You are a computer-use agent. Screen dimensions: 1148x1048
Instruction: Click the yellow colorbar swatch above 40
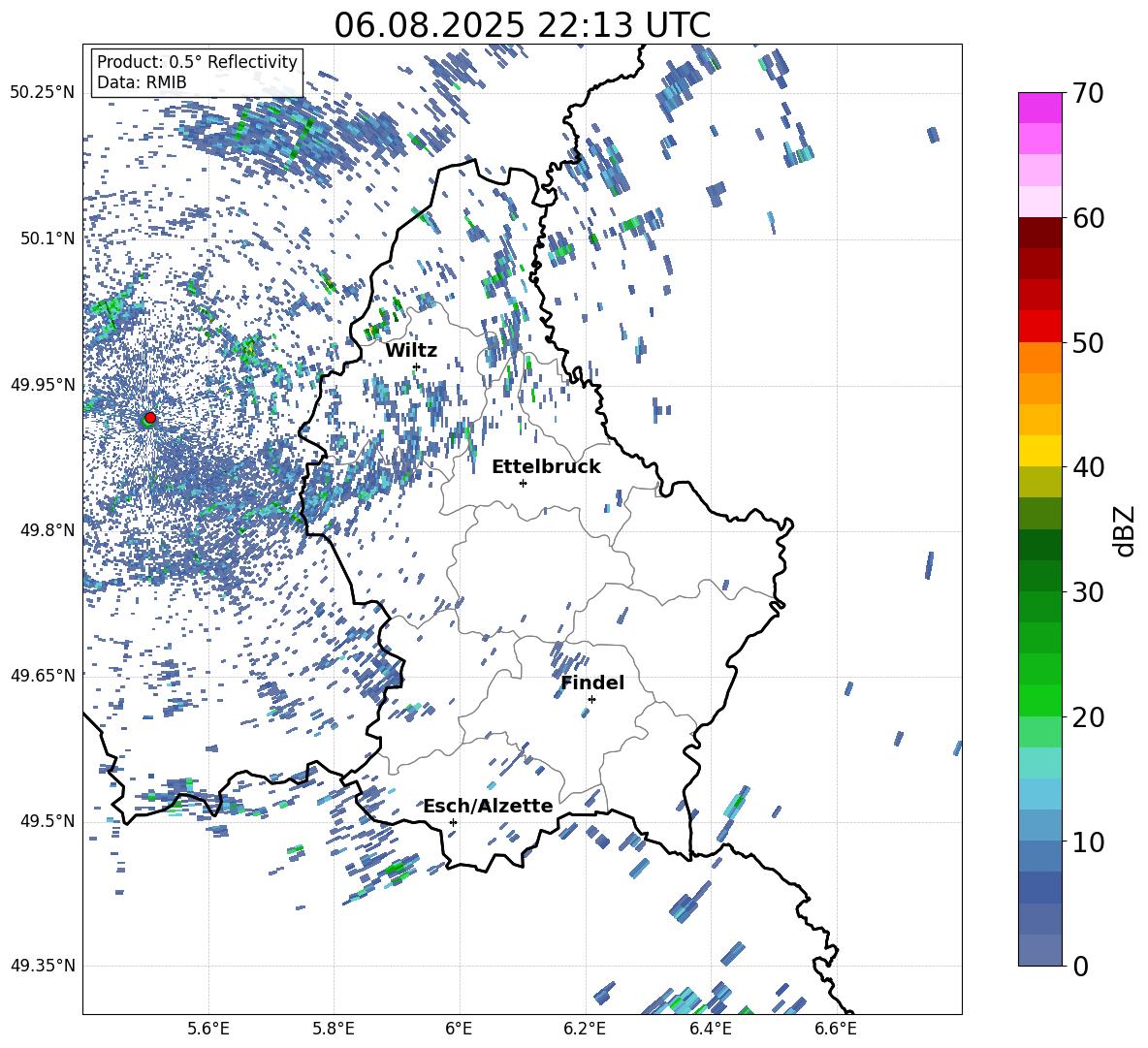[1039, 450]
